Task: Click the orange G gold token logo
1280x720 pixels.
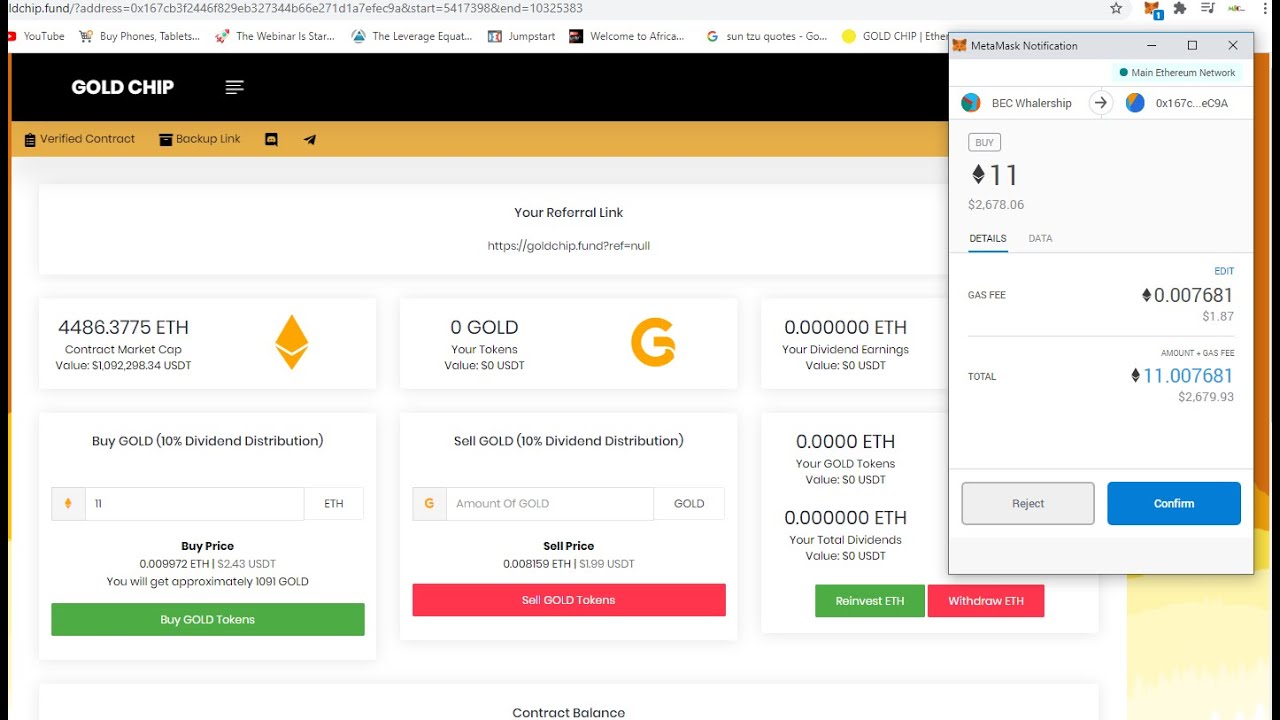Action: pos(653,342)
